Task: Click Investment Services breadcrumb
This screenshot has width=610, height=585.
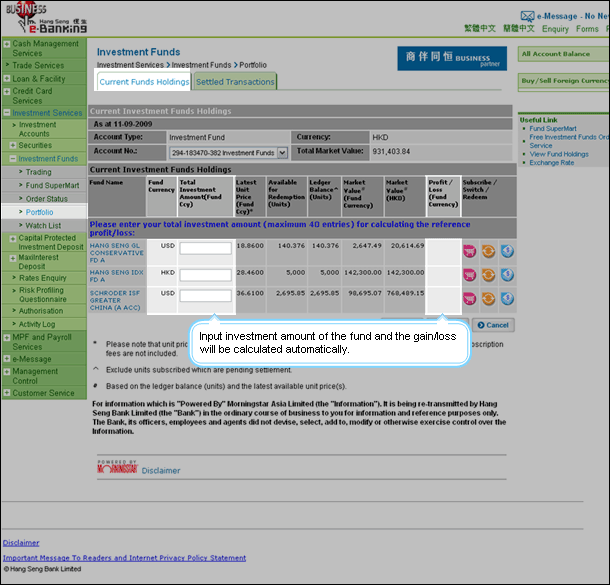Action: (x=130, y=65)
